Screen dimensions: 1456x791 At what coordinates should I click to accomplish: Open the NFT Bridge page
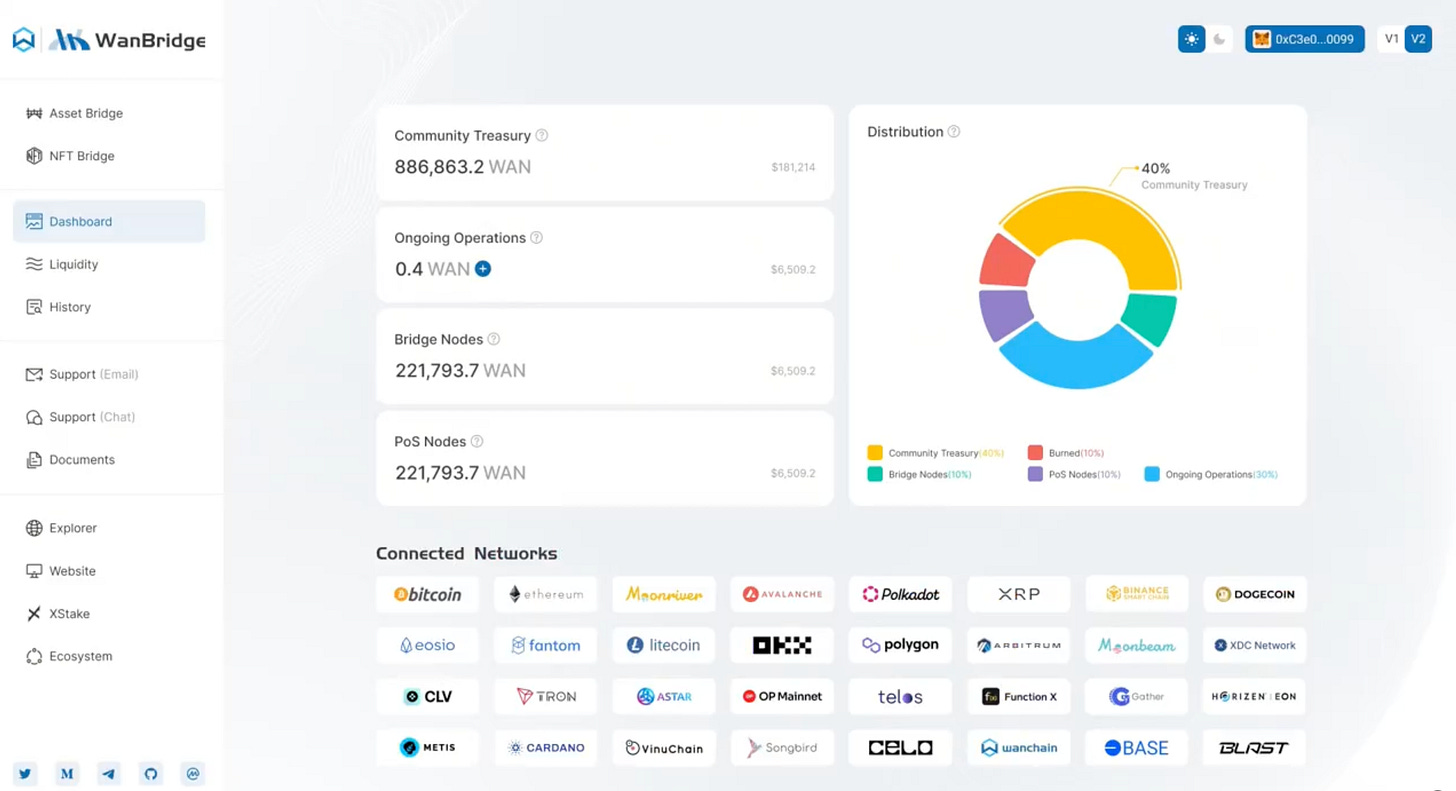point(108,156)
